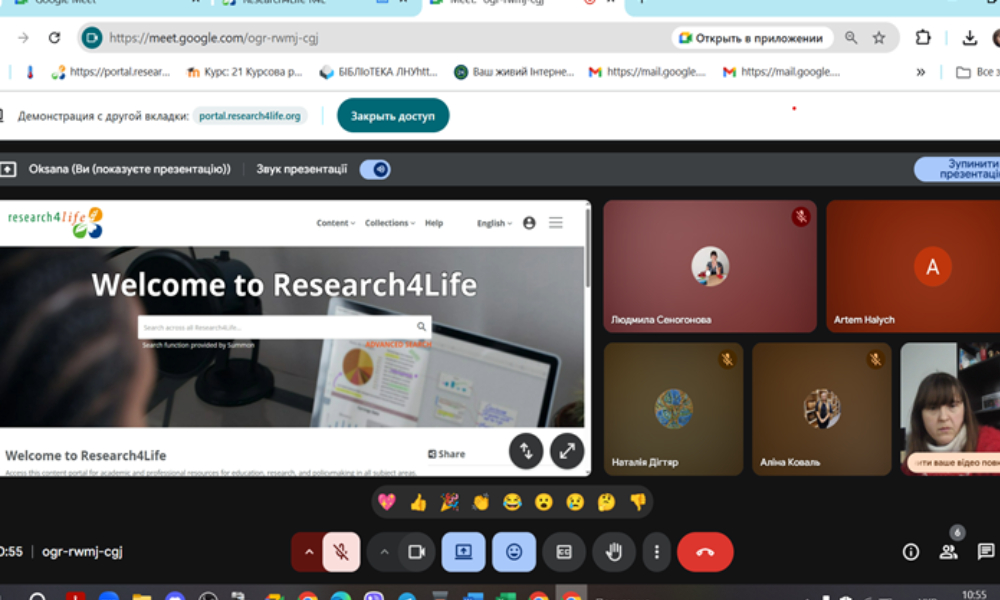Click the Help menu item
1000x600 pixels.
(433, 223)
